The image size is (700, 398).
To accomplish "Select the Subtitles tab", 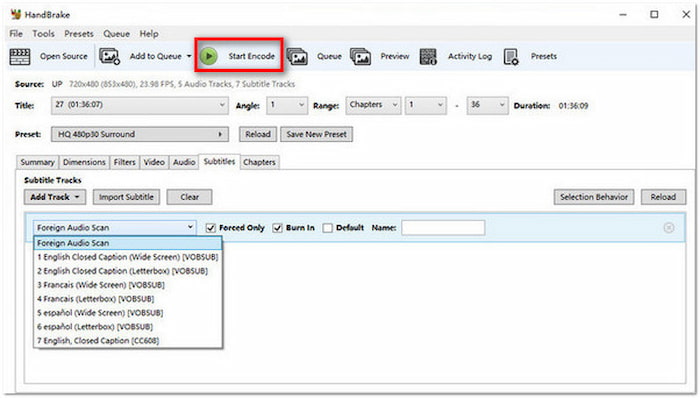I will point(220,162).
